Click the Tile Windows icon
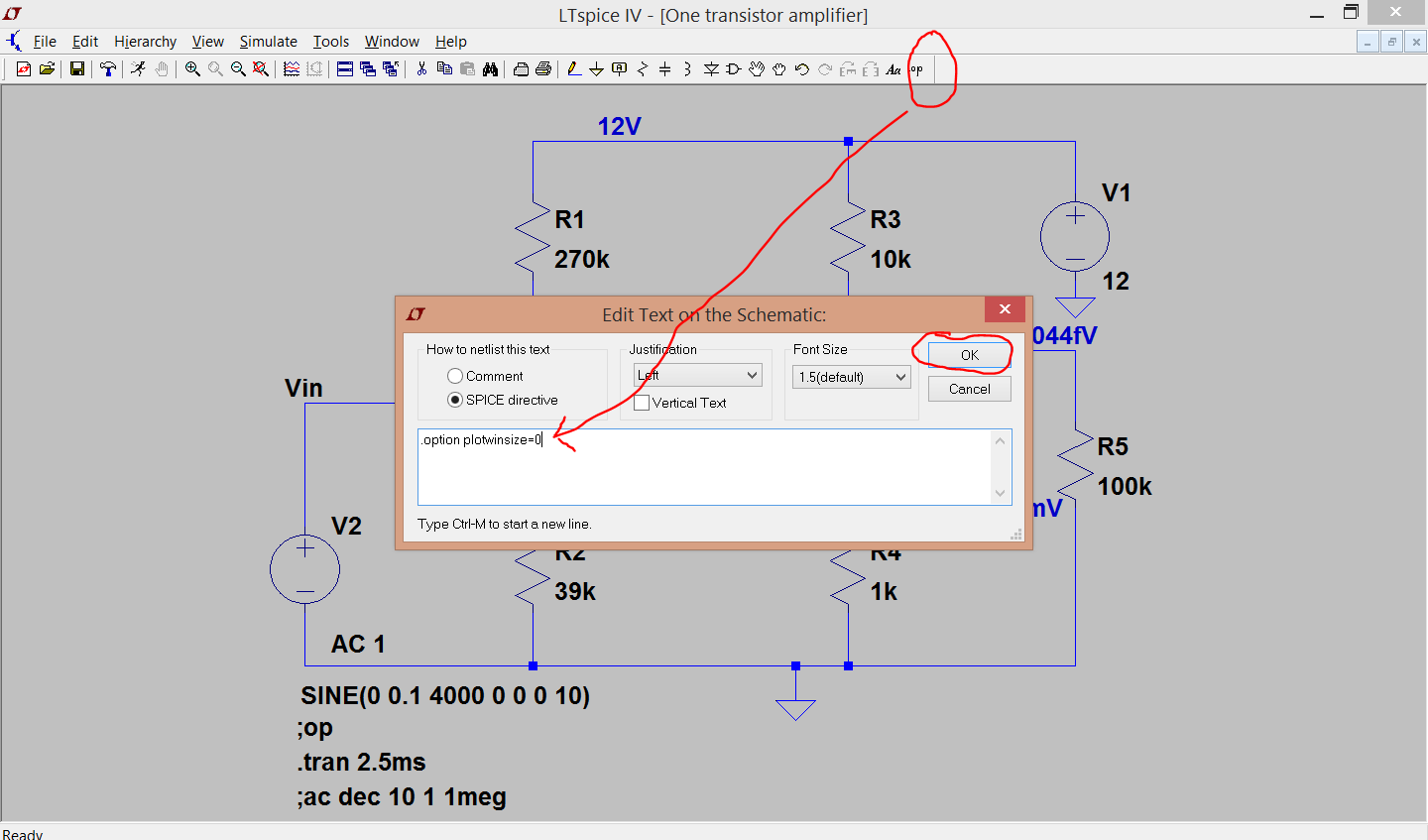 (345, 69)
